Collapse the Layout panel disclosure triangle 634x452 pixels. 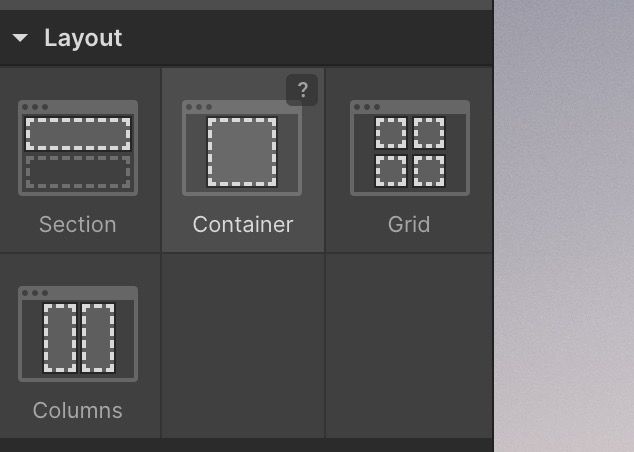coord(20,38)
